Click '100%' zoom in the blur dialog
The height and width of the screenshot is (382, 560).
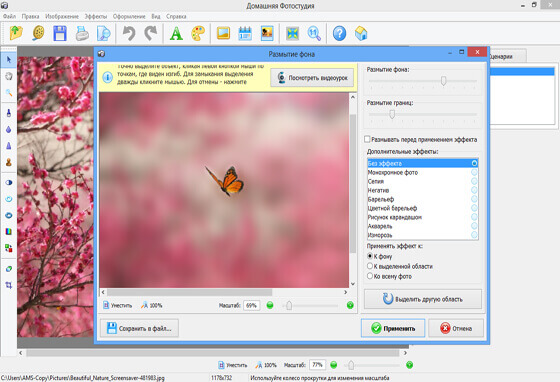tap(152, 305)
